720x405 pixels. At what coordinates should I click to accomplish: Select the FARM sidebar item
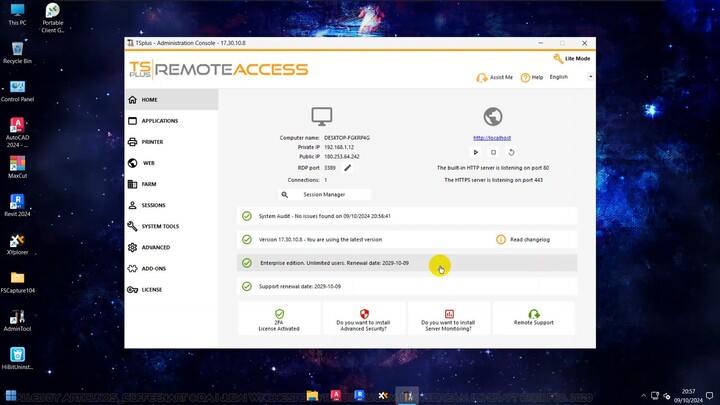[x=171, y=184]
